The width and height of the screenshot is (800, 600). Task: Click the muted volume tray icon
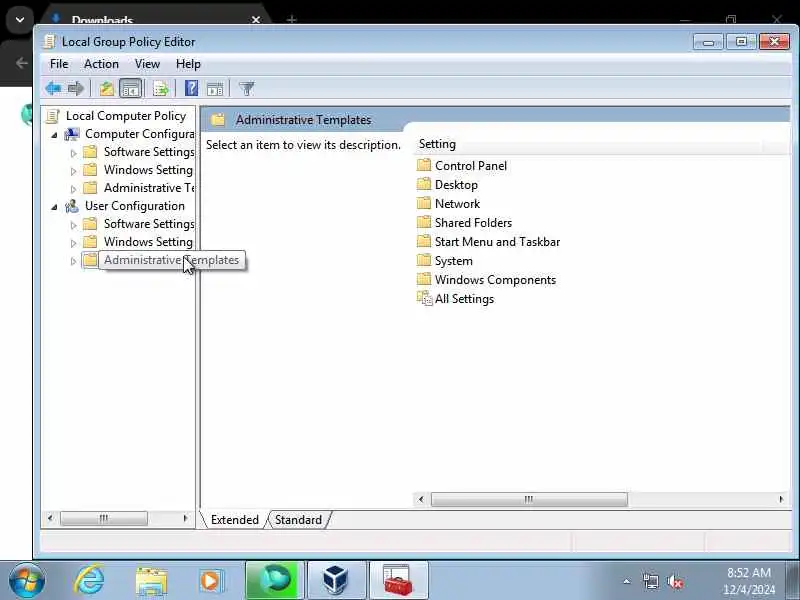pos(675,581)
